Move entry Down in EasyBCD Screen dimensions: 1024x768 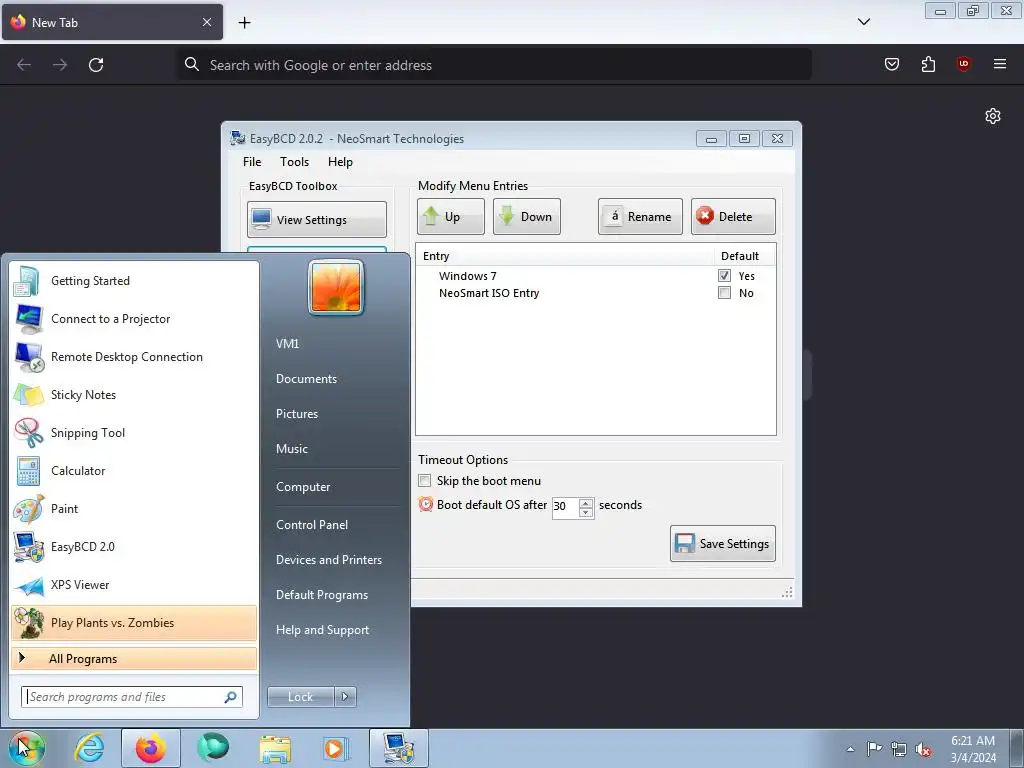click(526, 217)
